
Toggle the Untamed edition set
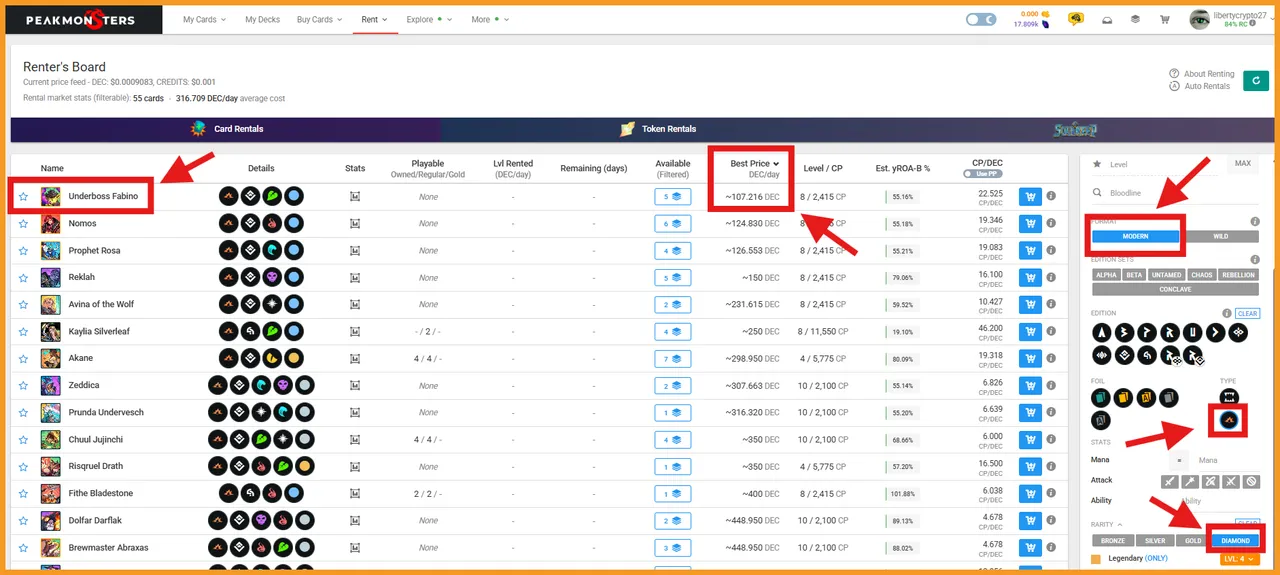coord(1167,274)
